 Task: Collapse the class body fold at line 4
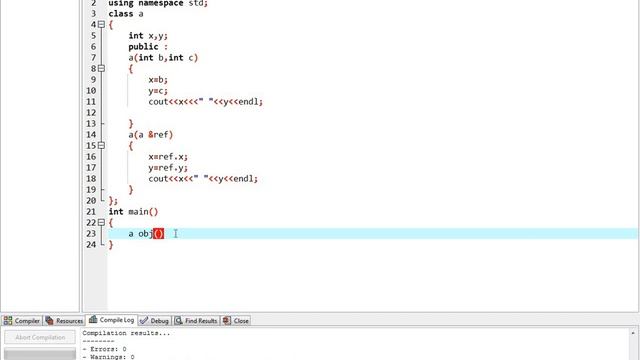(101, 24)
